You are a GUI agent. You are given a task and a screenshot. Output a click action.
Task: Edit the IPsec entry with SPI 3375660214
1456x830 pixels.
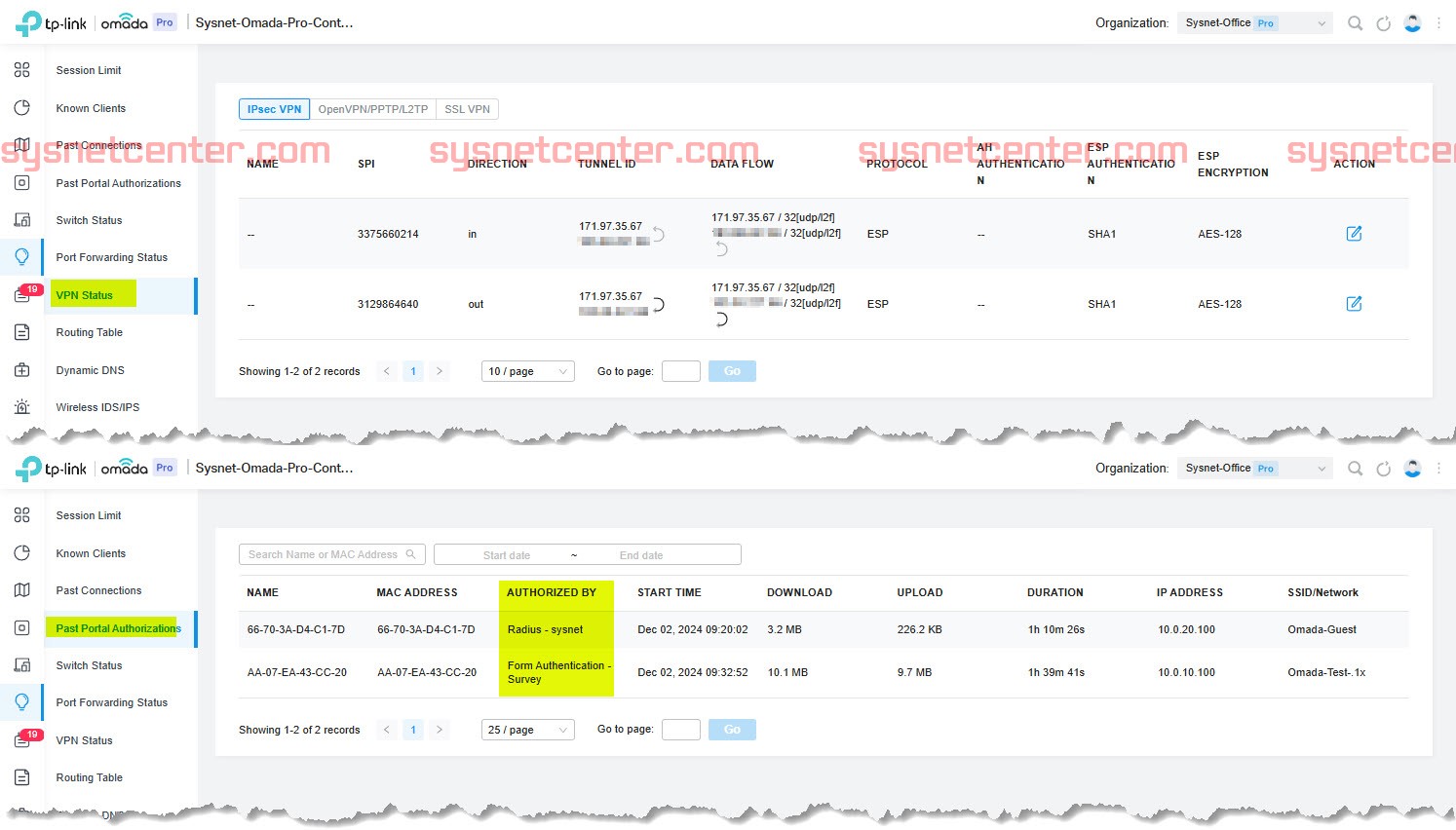point(1354,234)
